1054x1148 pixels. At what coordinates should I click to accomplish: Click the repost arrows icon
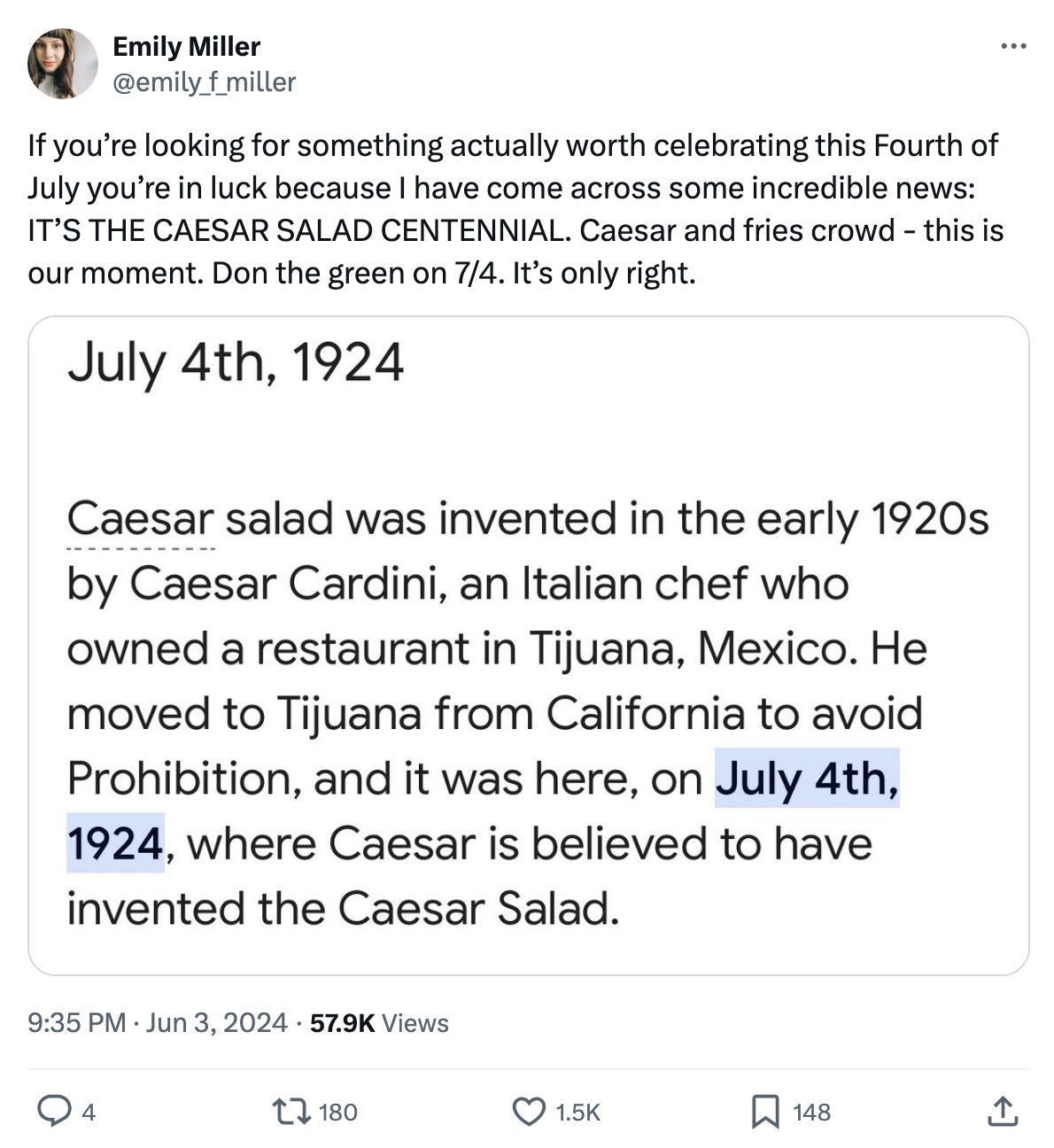[286, 1111]
